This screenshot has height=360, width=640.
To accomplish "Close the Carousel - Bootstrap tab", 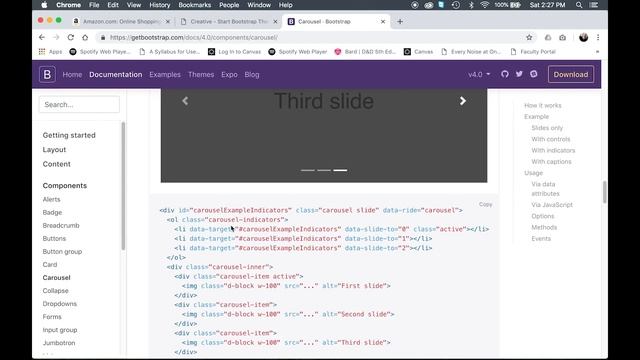I will [x=383, y=22].
